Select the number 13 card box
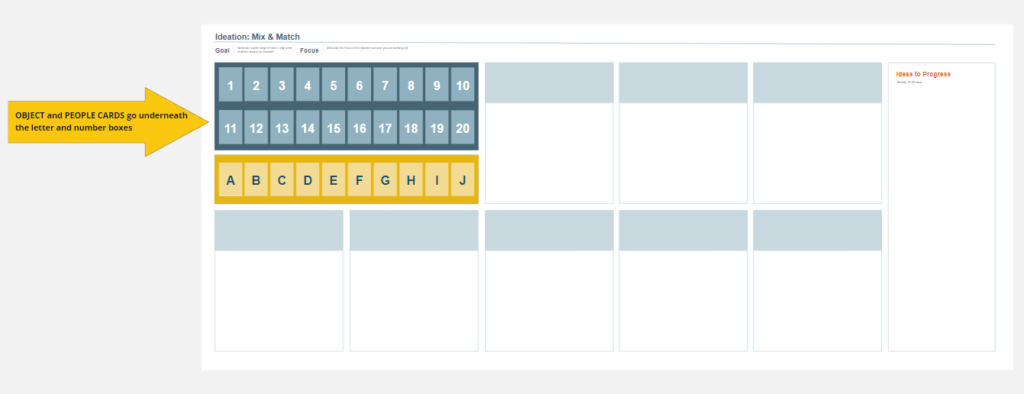The height and width of the screenshot is (394, 1024). [x=282, y=127]
